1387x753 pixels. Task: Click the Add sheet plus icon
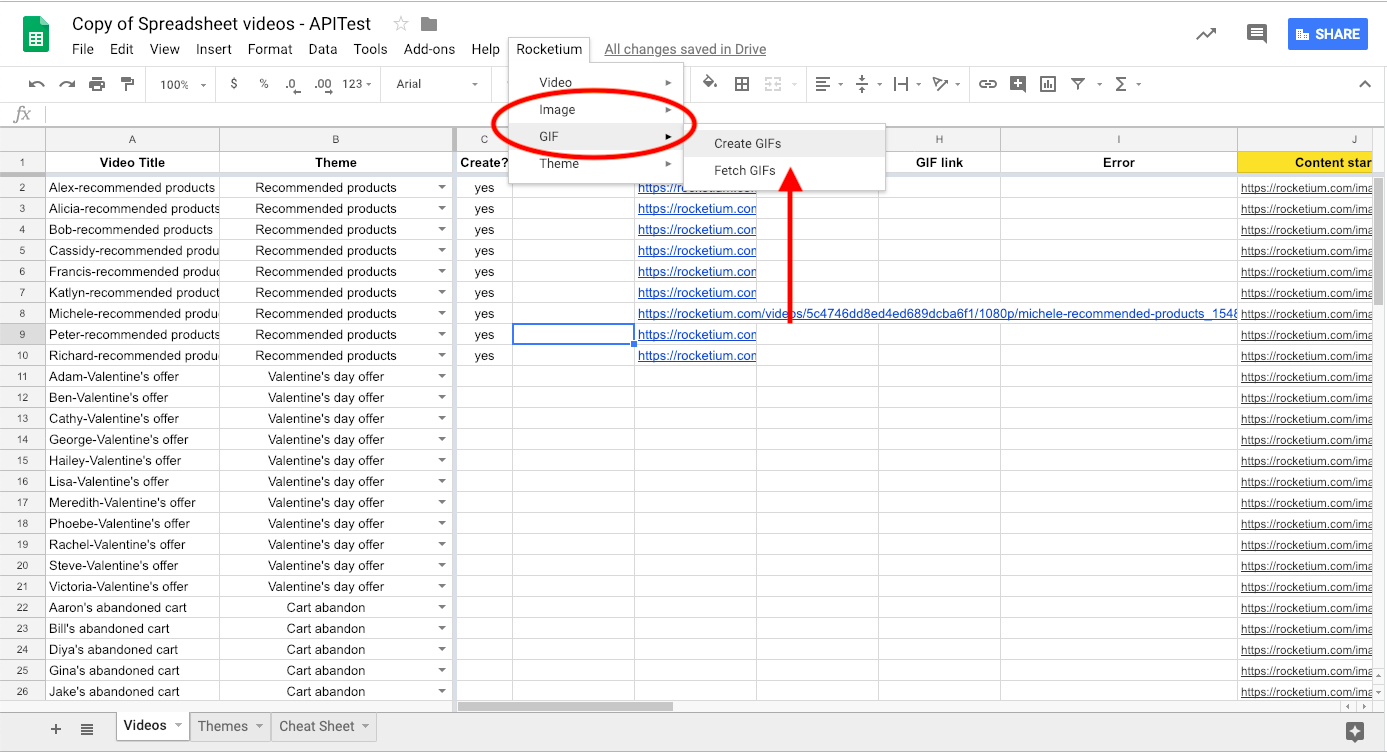point(56,729)
